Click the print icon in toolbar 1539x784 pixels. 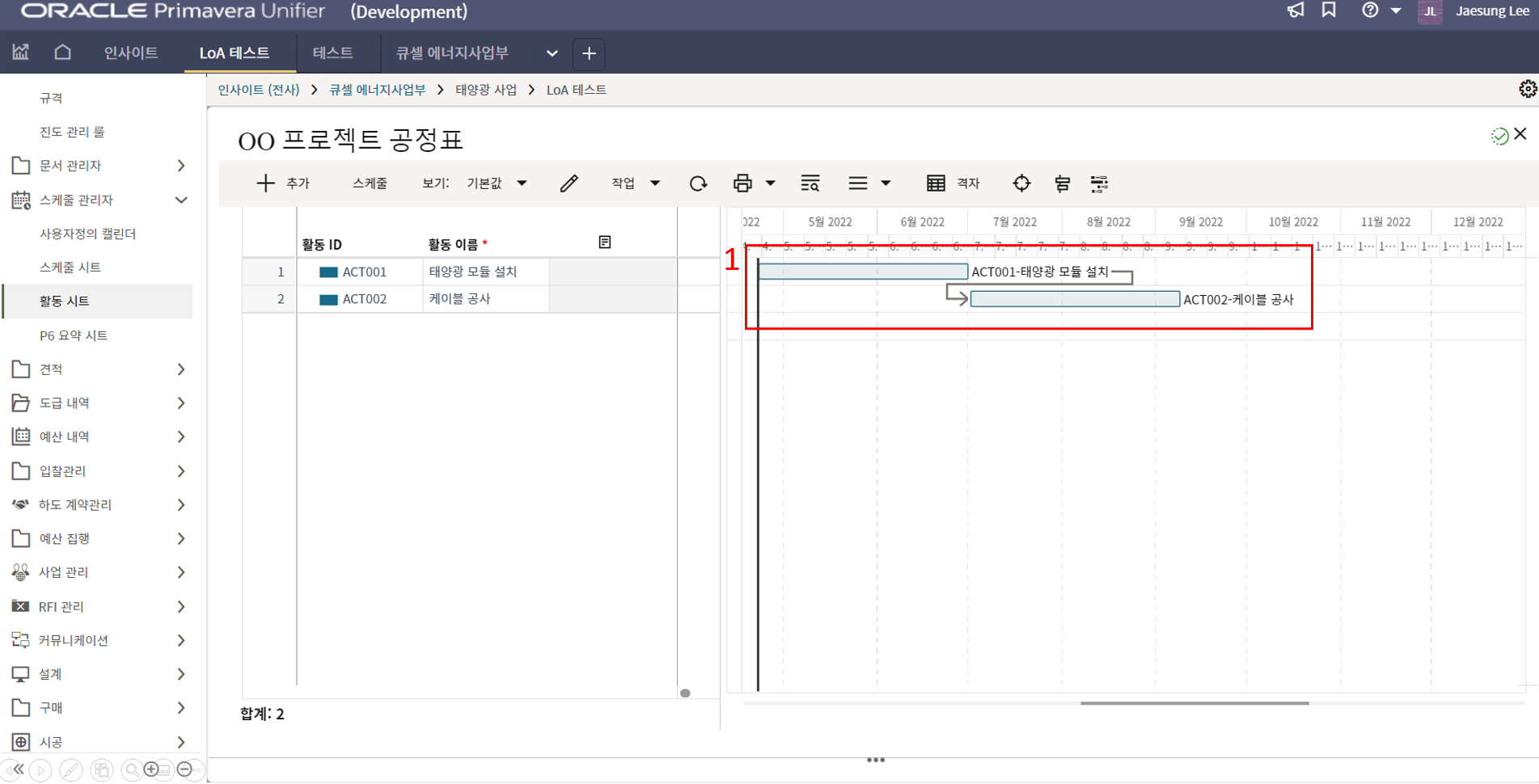click(x=742, y=183)
